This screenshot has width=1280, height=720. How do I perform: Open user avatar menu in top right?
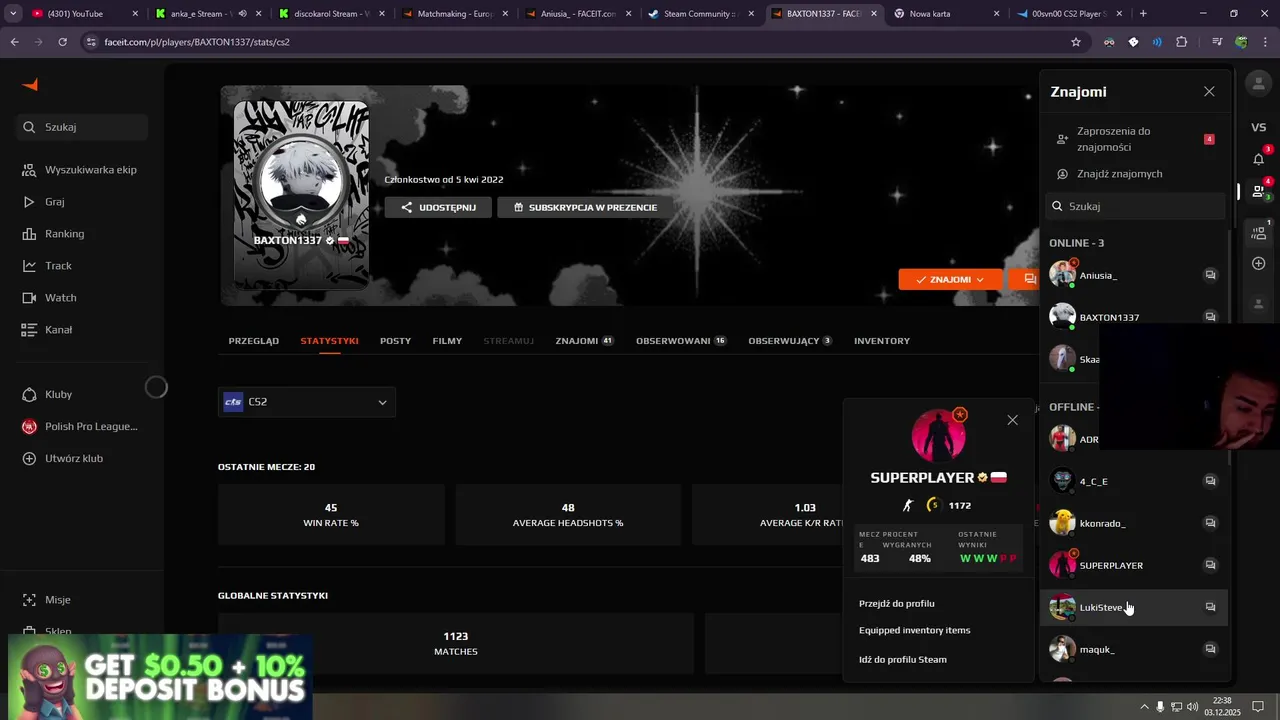(x=1259, y=84)
